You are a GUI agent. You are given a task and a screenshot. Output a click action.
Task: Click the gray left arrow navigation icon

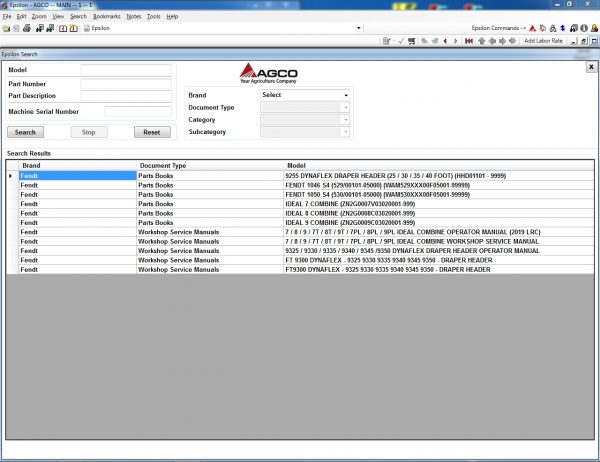pos(492,41)
